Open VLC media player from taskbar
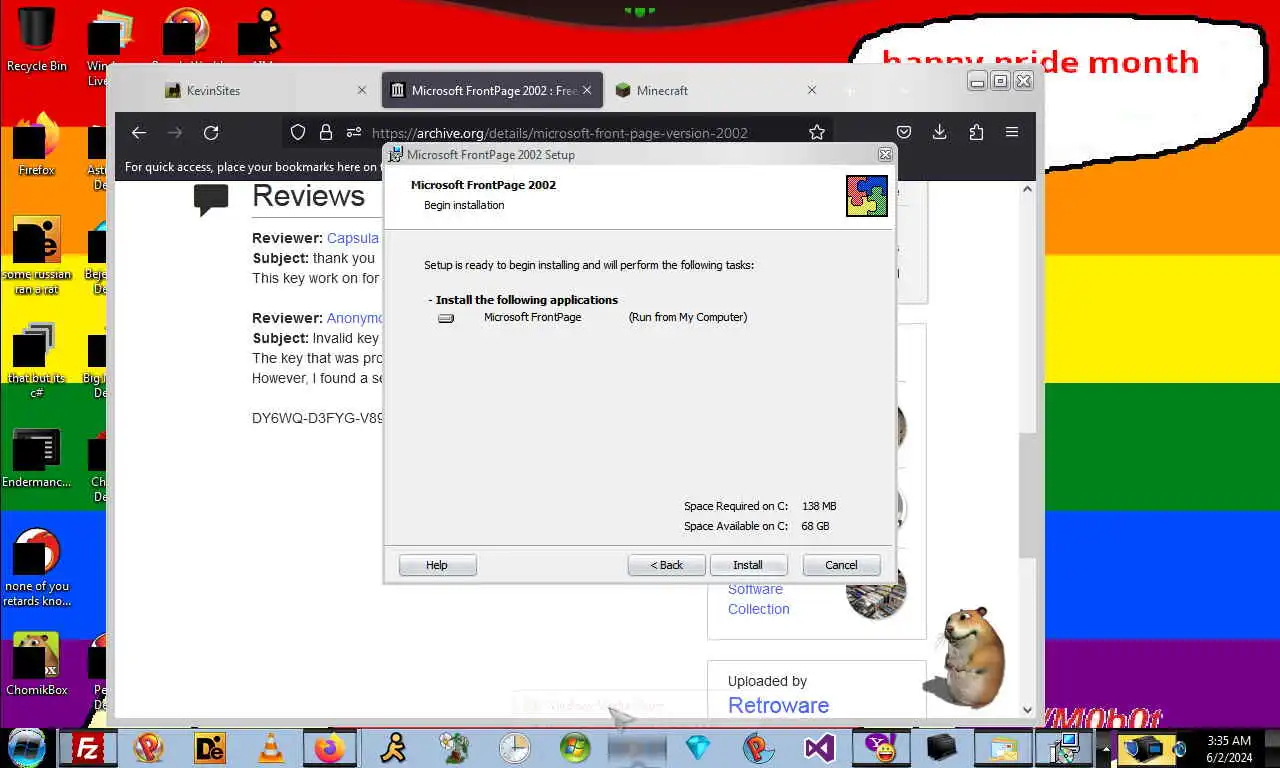This screenshot has width=1280, height=768. tap(270, 747)
